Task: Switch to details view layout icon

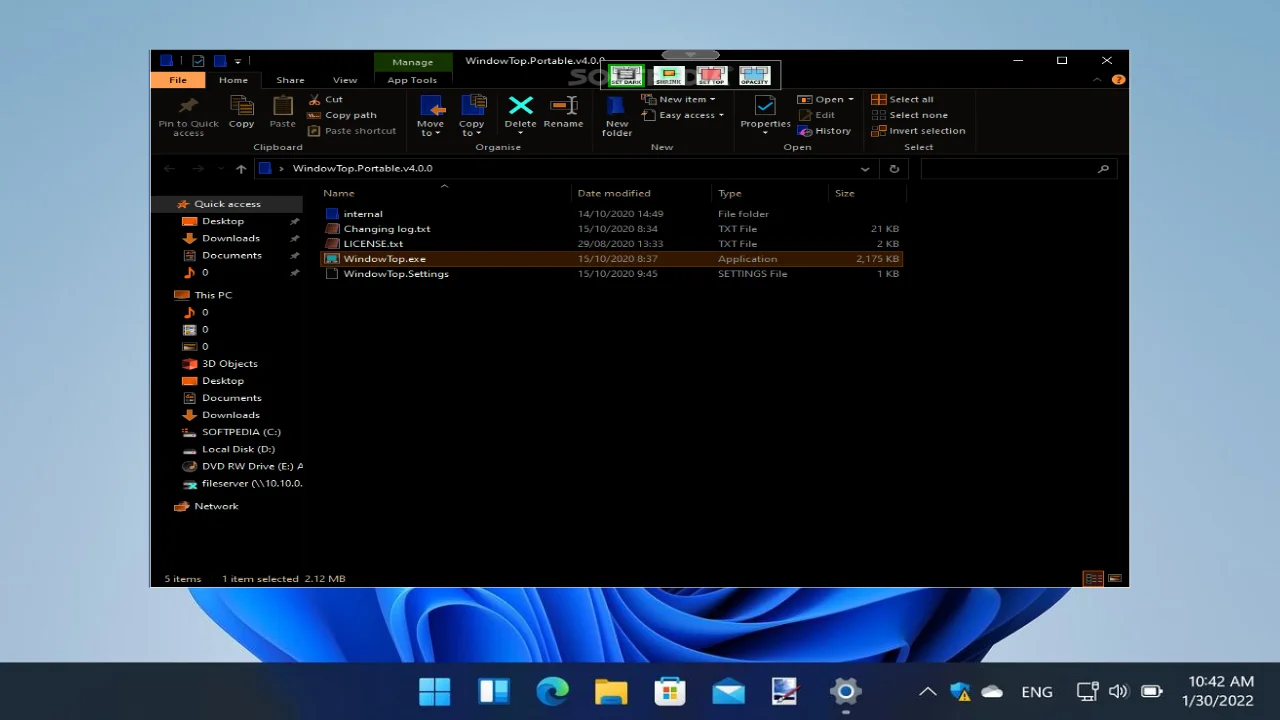Action: (x=1093, y=578)
